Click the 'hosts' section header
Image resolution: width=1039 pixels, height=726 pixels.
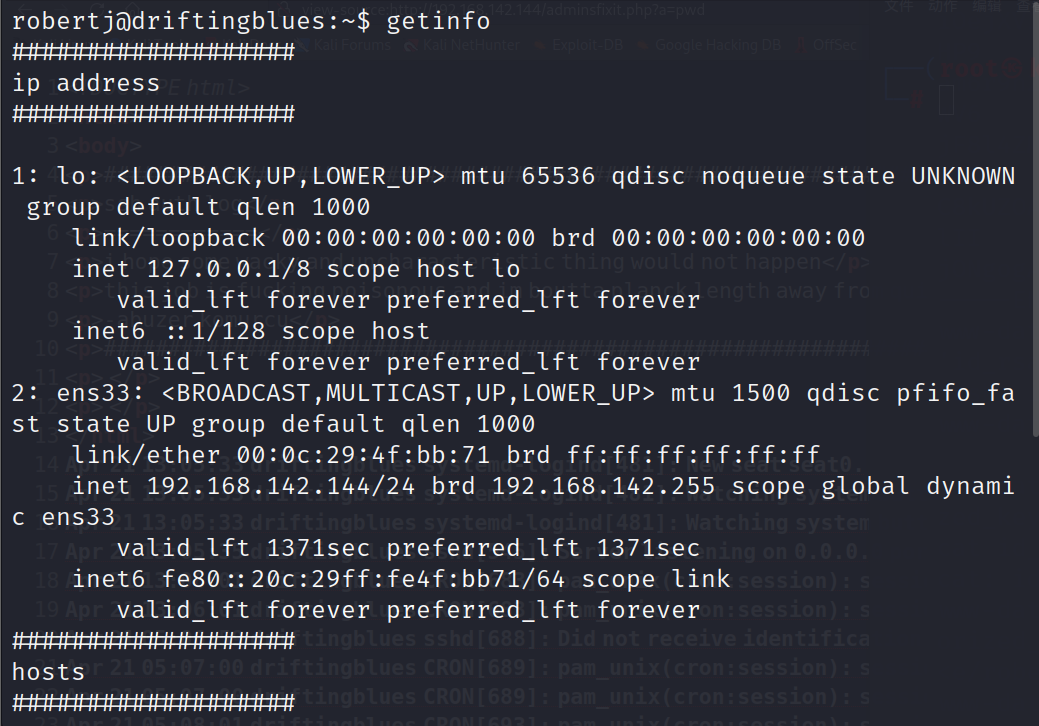(48, 672)
